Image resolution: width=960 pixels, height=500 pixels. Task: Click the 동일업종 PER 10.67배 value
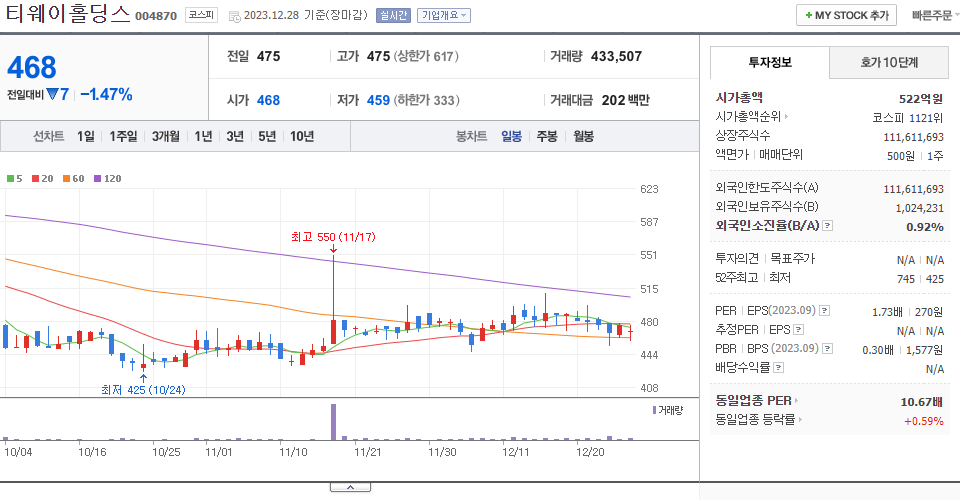tap(921, 402)
